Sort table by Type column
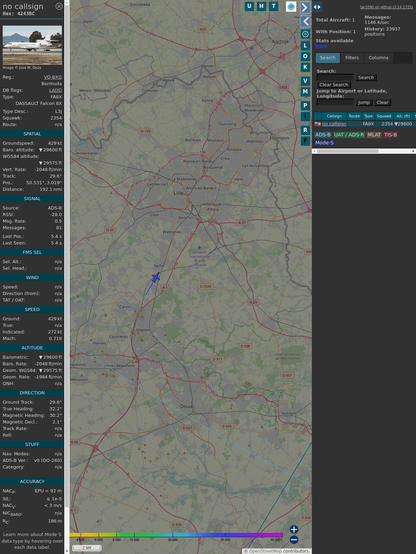416x554 pixels. [368, 116]
